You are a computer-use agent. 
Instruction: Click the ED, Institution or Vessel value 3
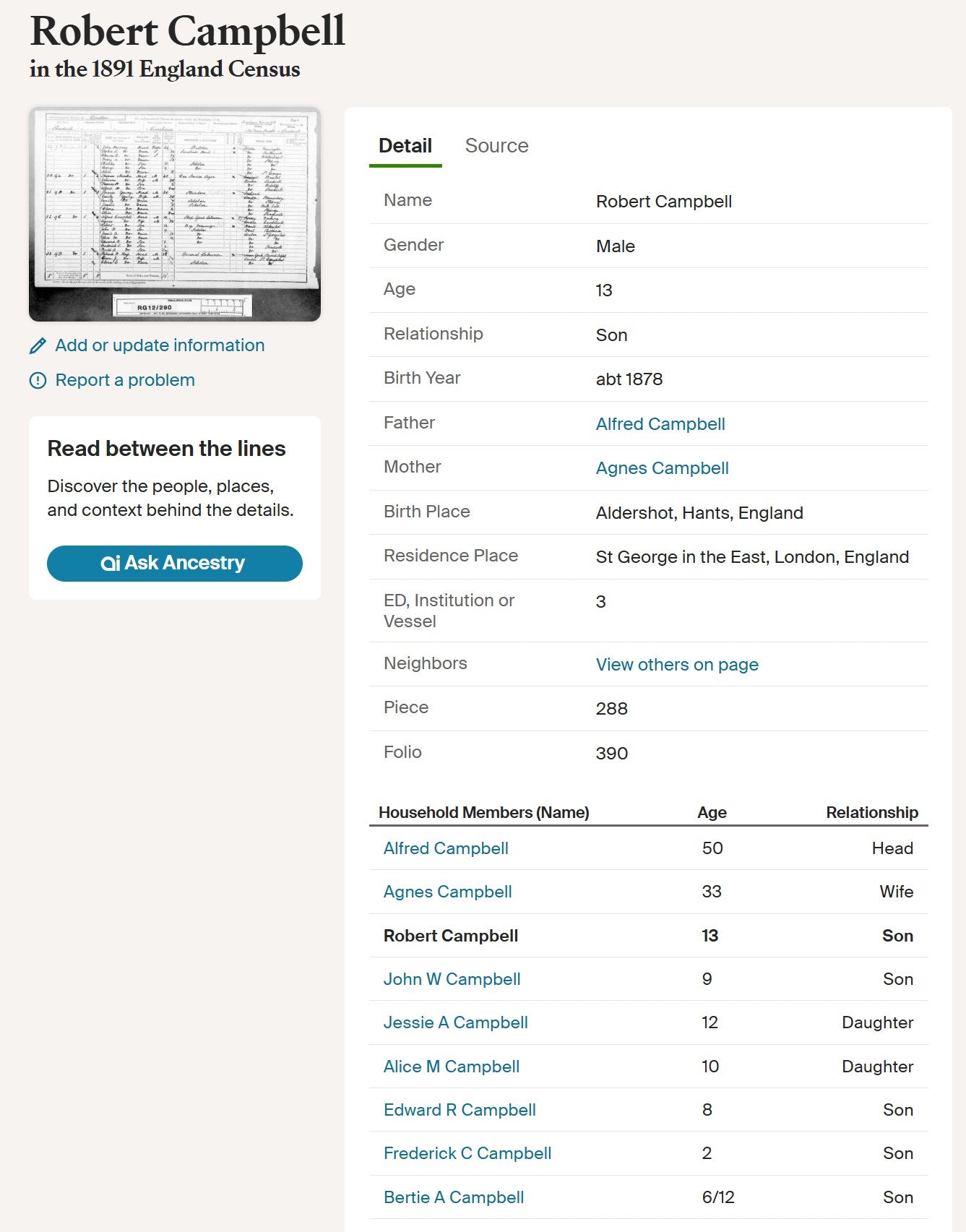(x=601, y=602)
